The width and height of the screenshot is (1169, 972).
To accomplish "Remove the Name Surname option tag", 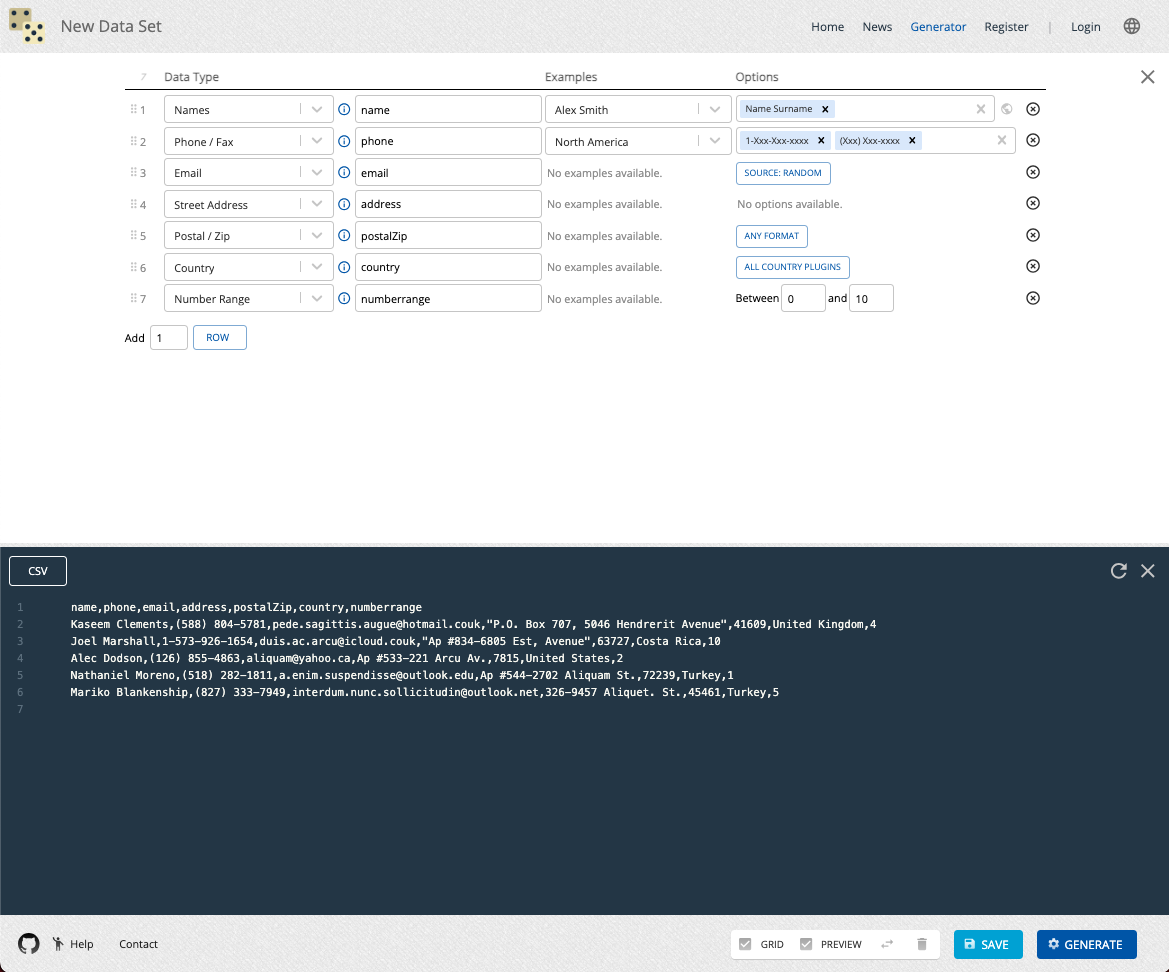I will 825,109.
